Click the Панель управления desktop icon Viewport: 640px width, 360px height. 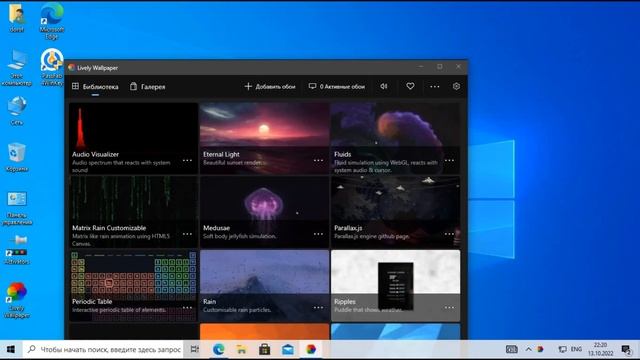point(17,208)
